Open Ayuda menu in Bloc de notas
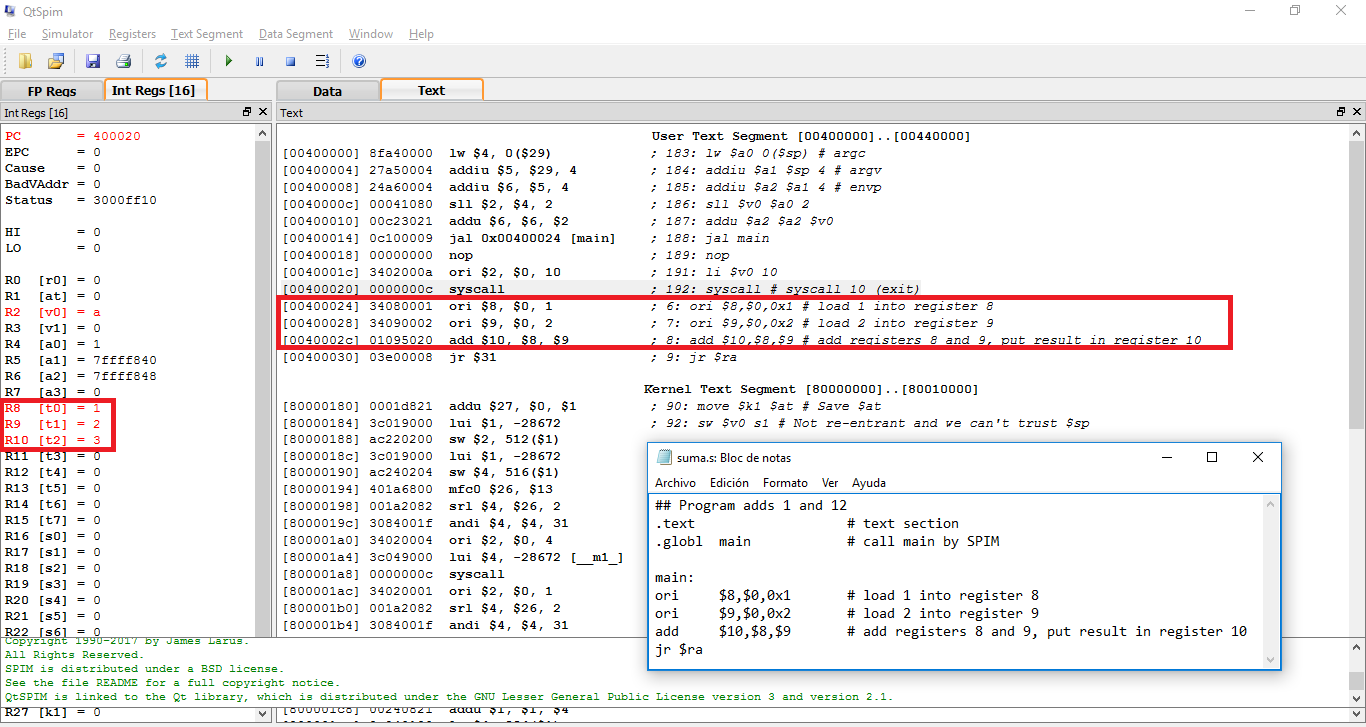This screenshot has width=1366, height=727. pos(868,483)
